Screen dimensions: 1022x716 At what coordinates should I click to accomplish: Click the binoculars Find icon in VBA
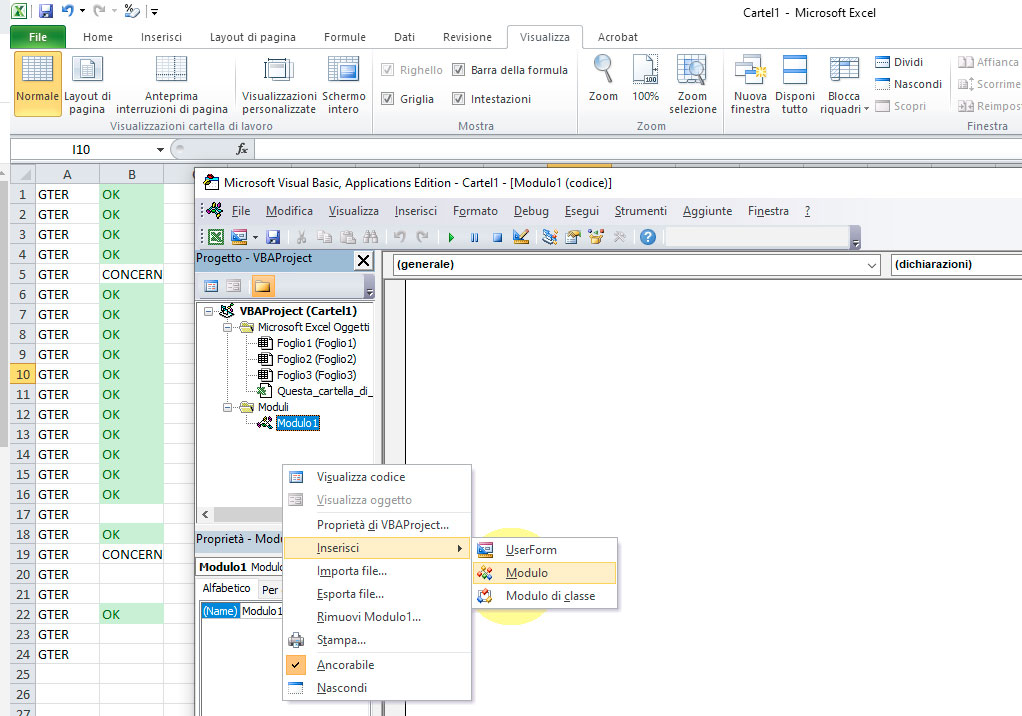click(x=371, y=237)
